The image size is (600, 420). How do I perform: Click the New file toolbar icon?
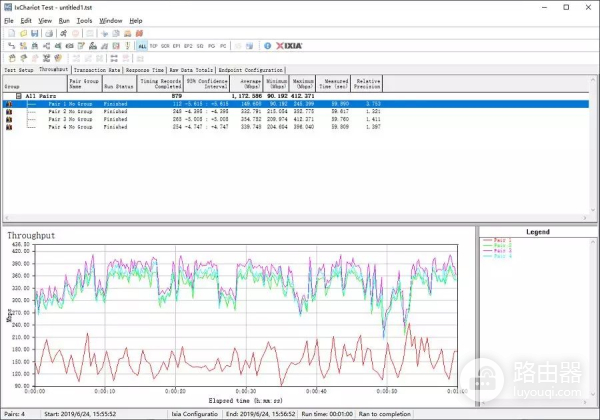pos(10,33)
